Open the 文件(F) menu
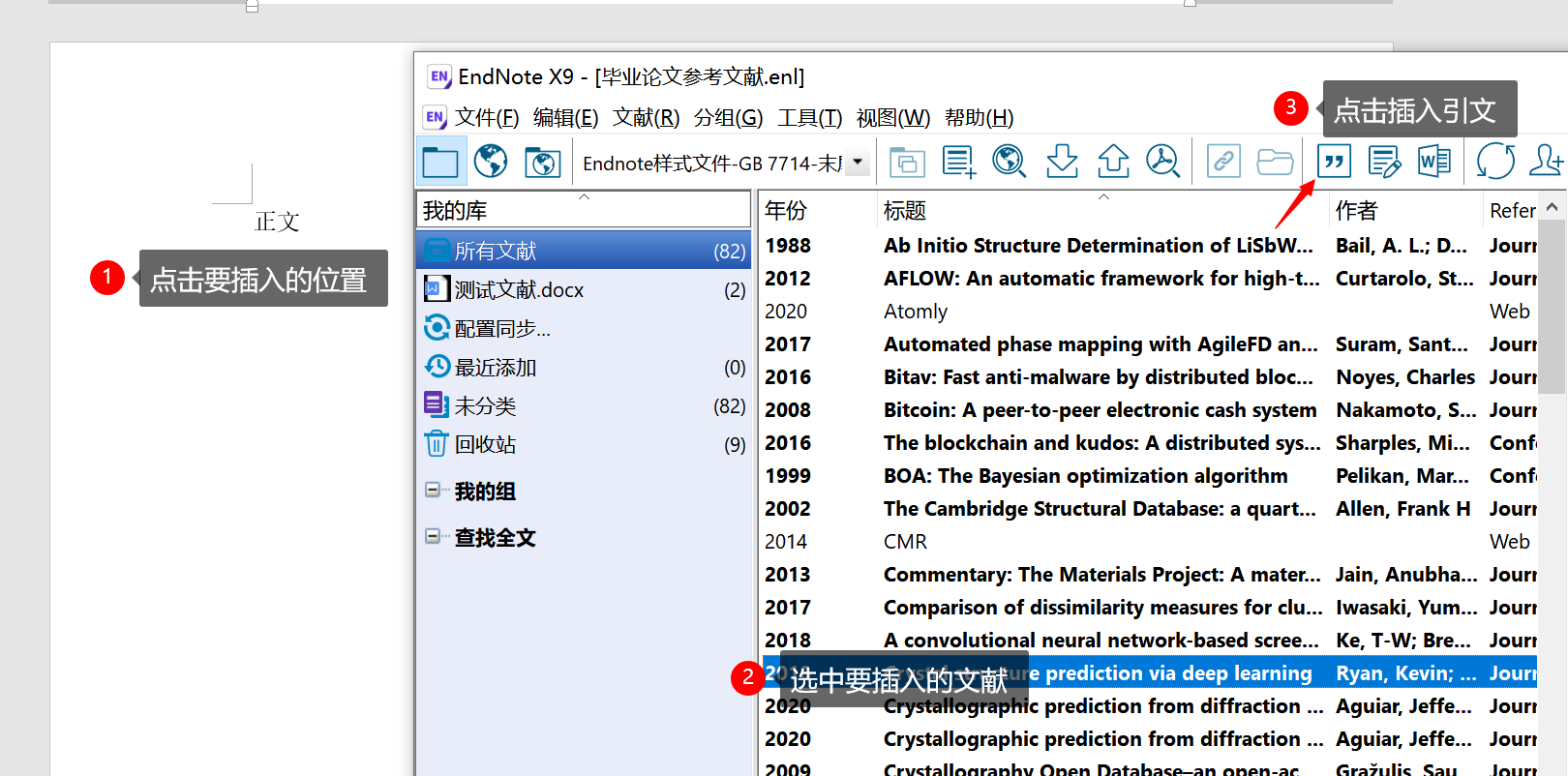The image size is (1568, 776). (487, 118)
